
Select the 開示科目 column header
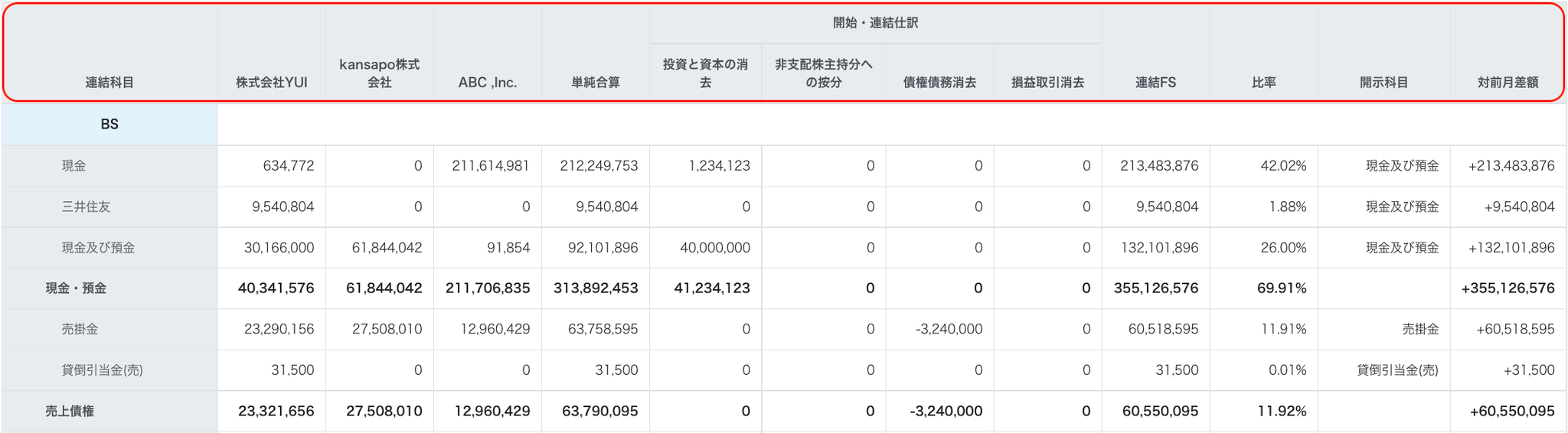click(1383, 83)
